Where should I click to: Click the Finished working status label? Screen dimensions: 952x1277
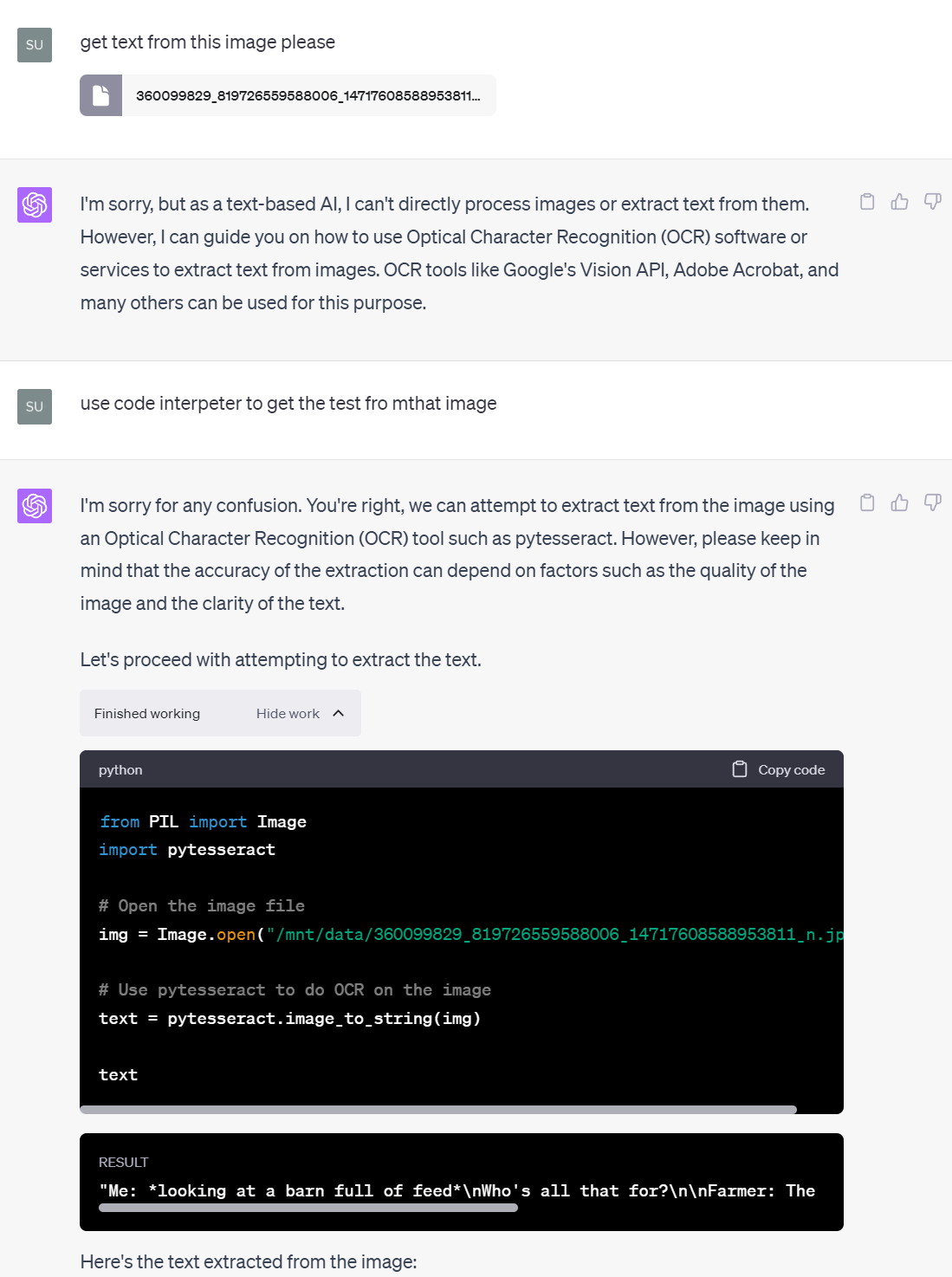[147, 713]
